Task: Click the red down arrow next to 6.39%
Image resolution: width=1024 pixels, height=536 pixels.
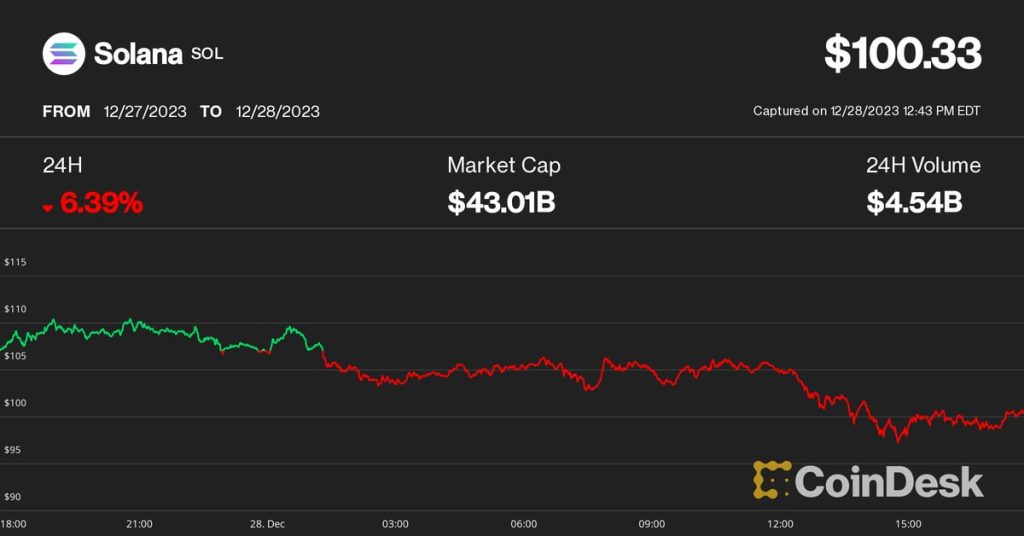Action: (48, 207)
